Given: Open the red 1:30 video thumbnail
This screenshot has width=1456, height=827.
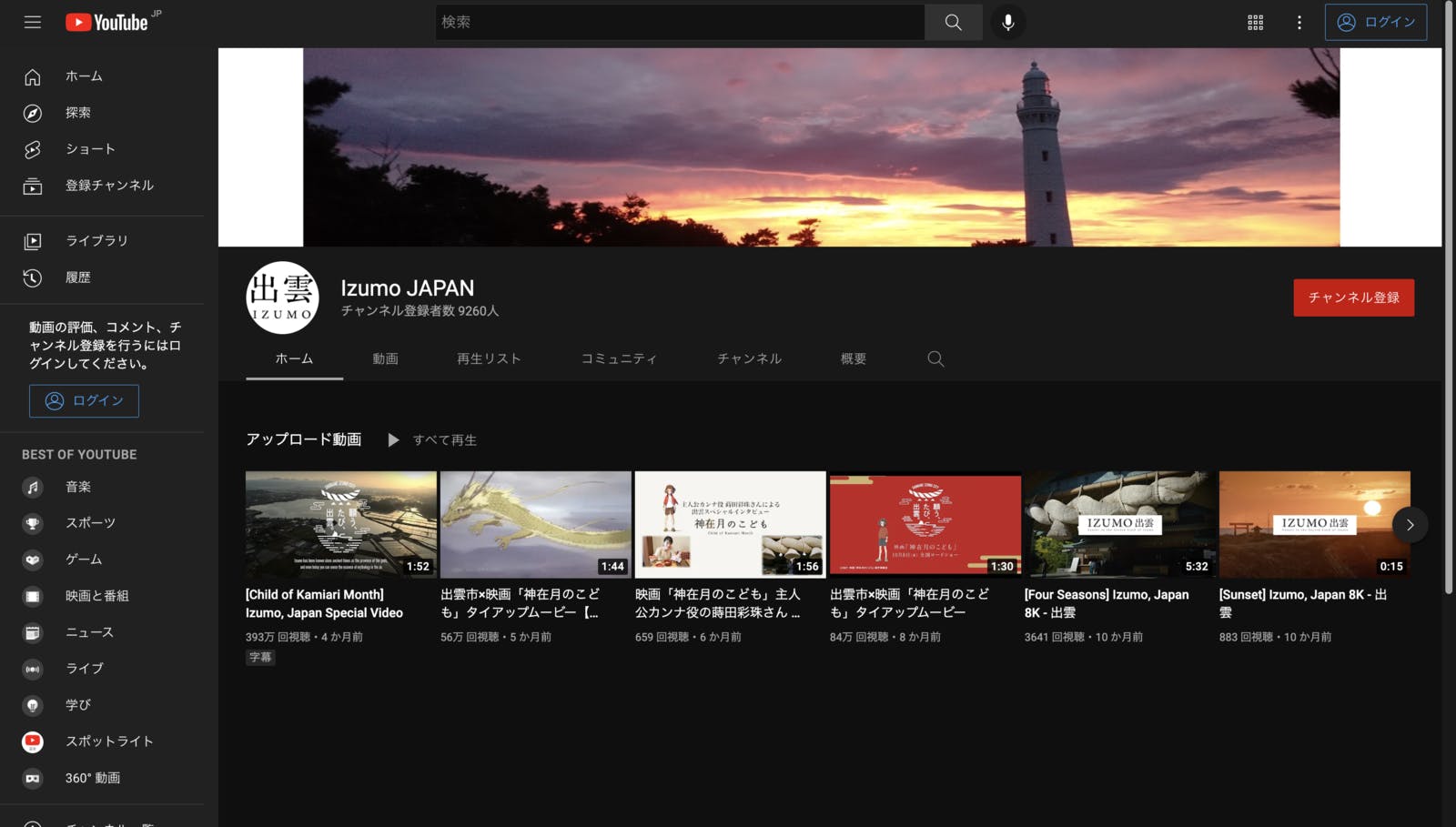Looking at the screenshot, I should click(x=925, y=524).
